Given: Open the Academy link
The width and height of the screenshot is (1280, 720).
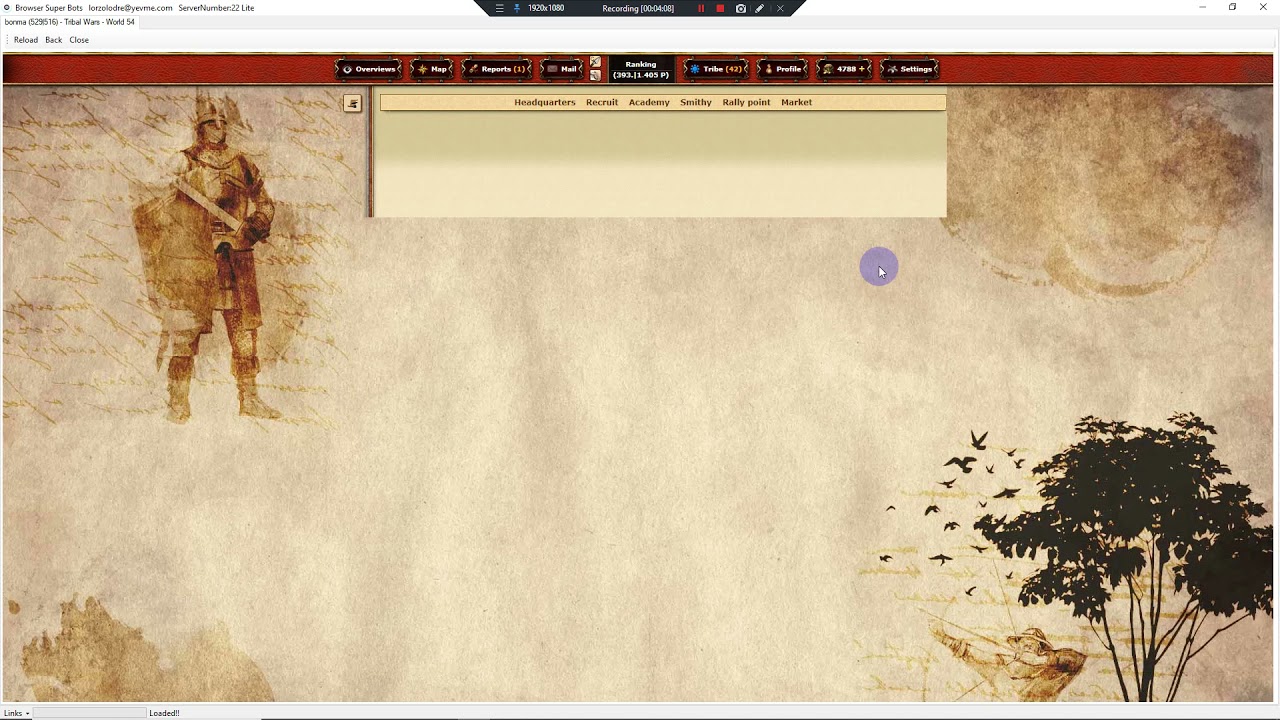Looking at the screenshot, I should (649, 102).
